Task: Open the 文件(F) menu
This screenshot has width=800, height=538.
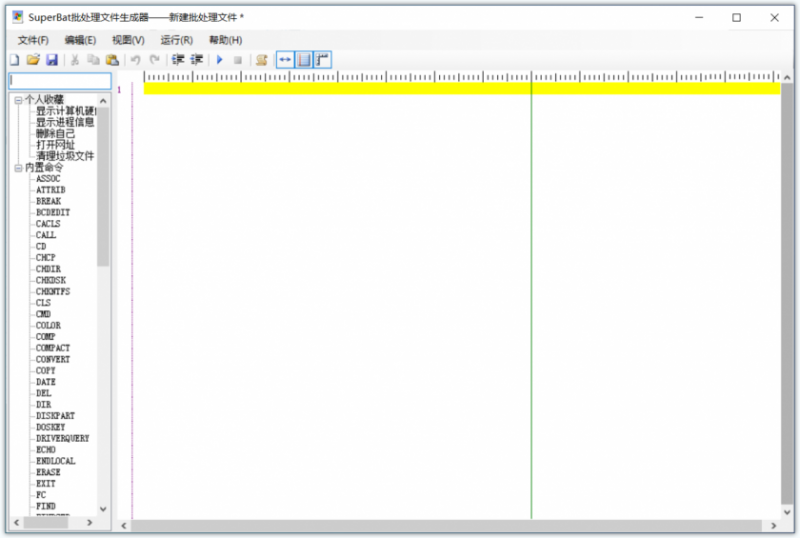Action: coord(33,40)
